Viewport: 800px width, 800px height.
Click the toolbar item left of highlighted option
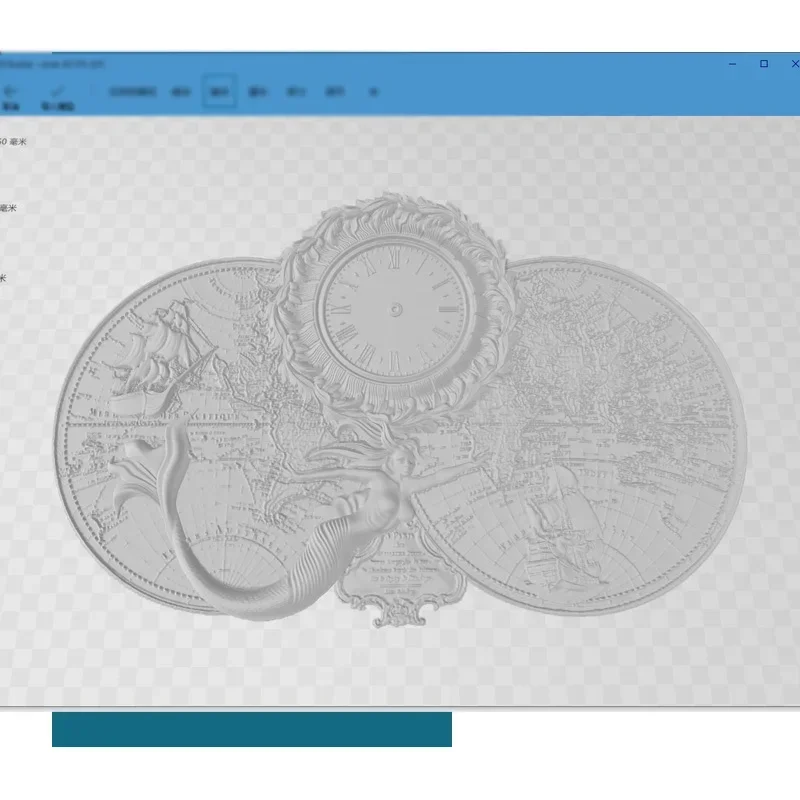point(181,92)
